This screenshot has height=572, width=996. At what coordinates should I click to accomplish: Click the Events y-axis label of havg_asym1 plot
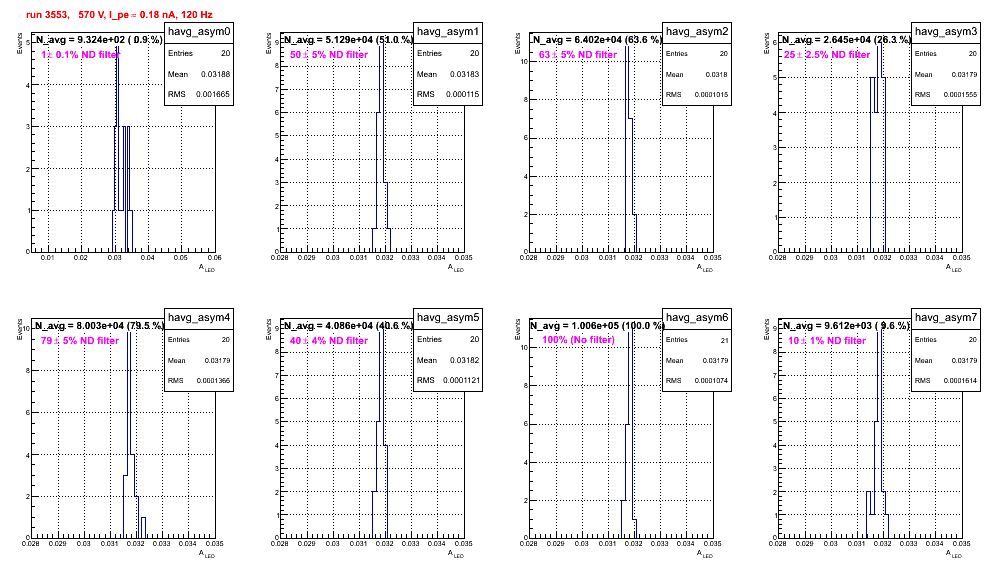coord(269,43)
